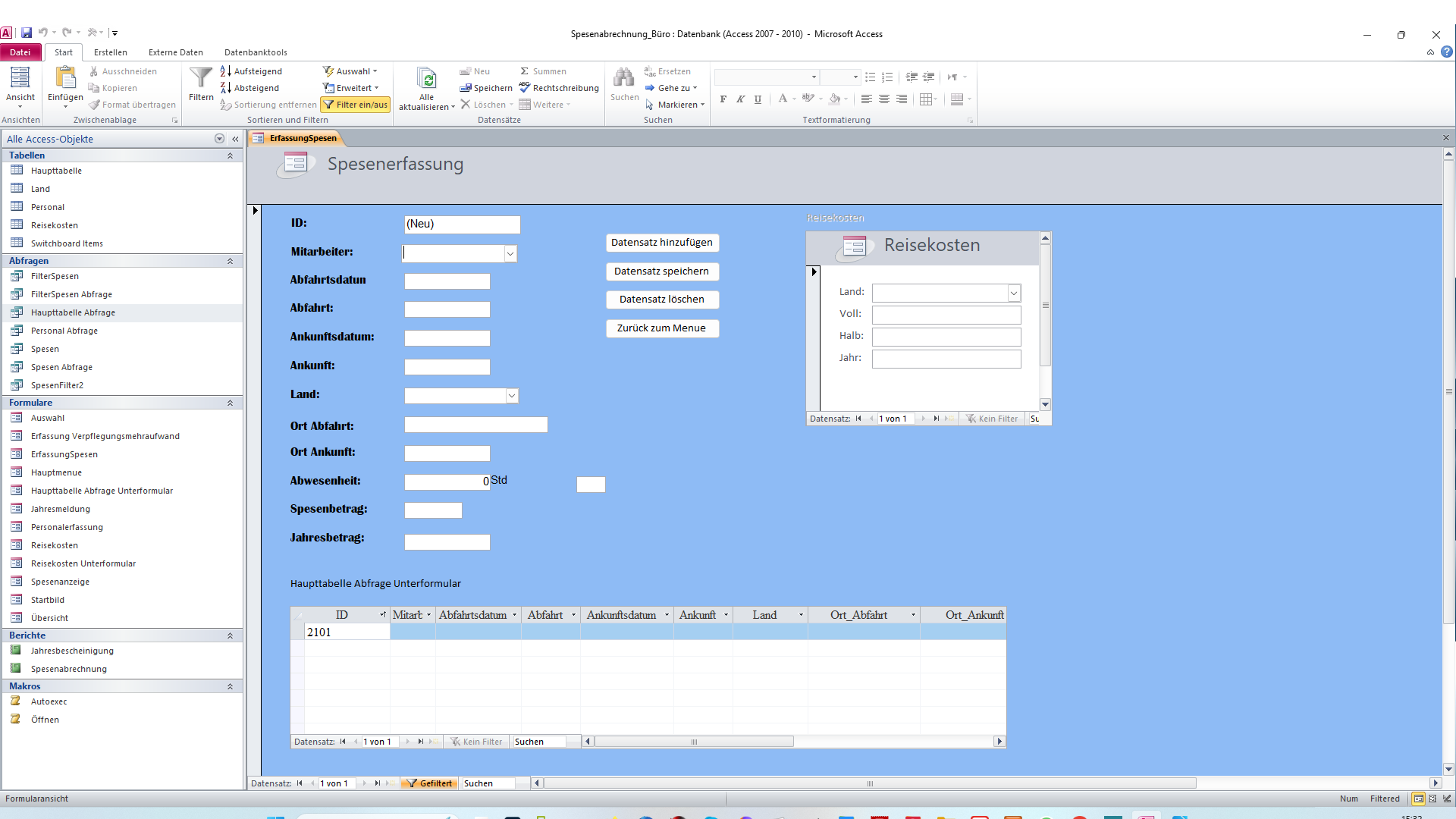The image size is (1456, 819).
Task: Click the numbered list icon
Action: point(887,77)
